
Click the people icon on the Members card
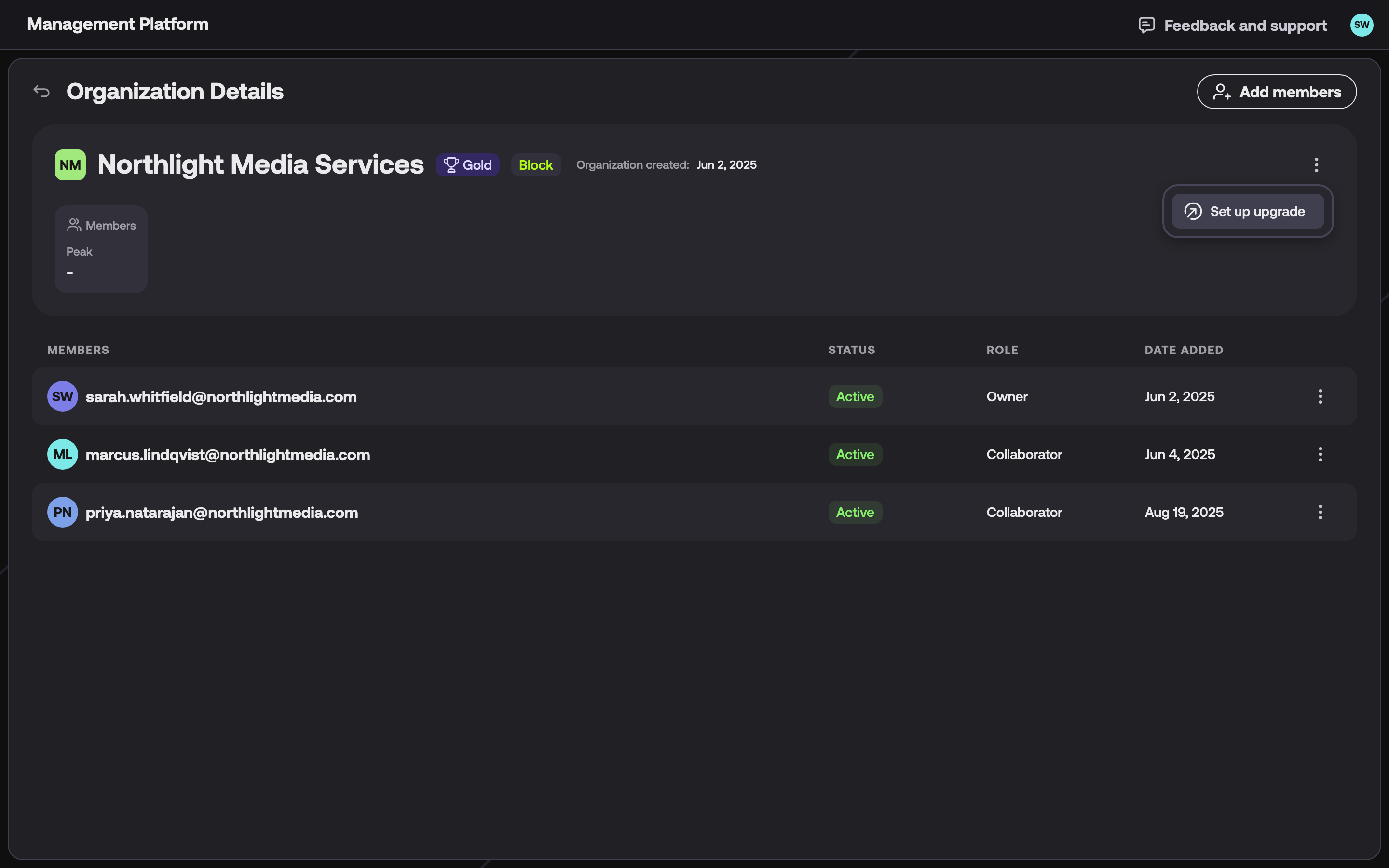(73, 225)
